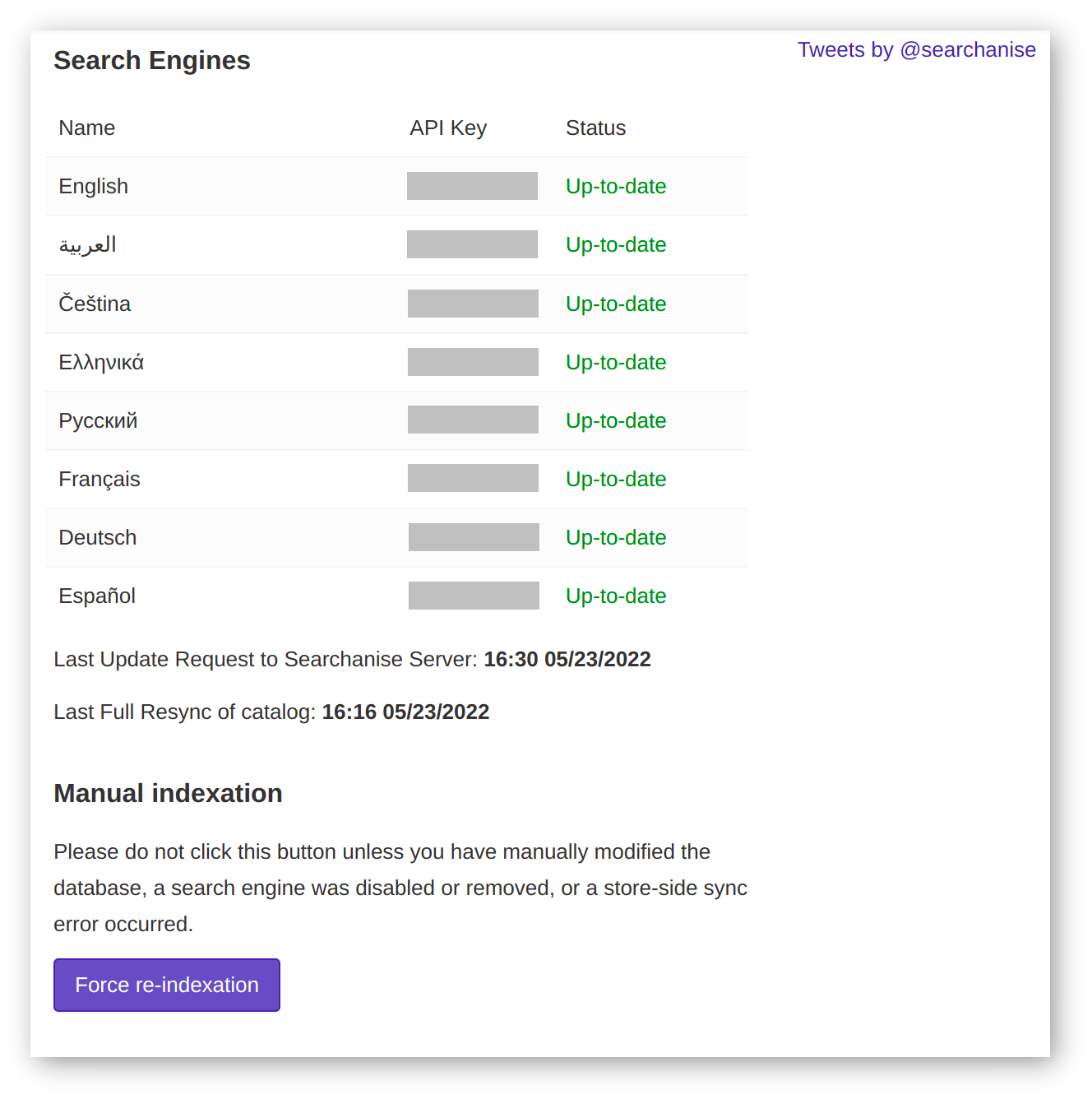The width and height of the screenshot is (1092, 1099).
Task: Click Up-to-date status in English row
Action: (616, 187)
